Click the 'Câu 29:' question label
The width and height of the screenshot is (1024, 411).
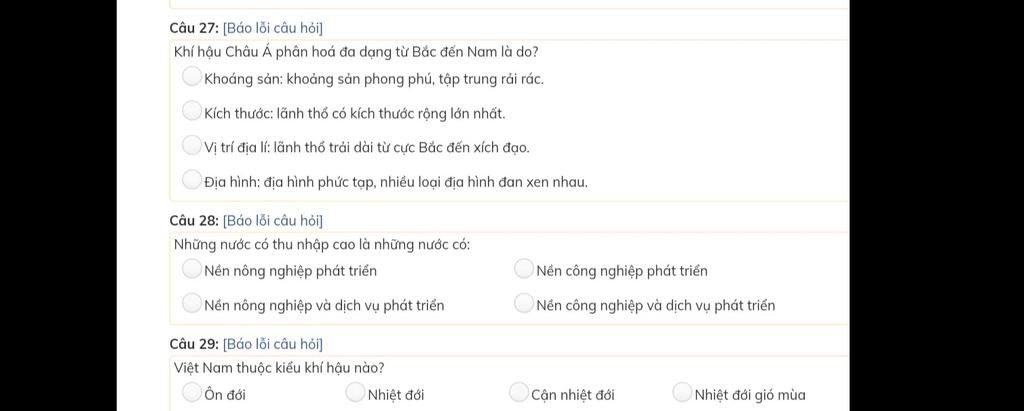point(194,344)
